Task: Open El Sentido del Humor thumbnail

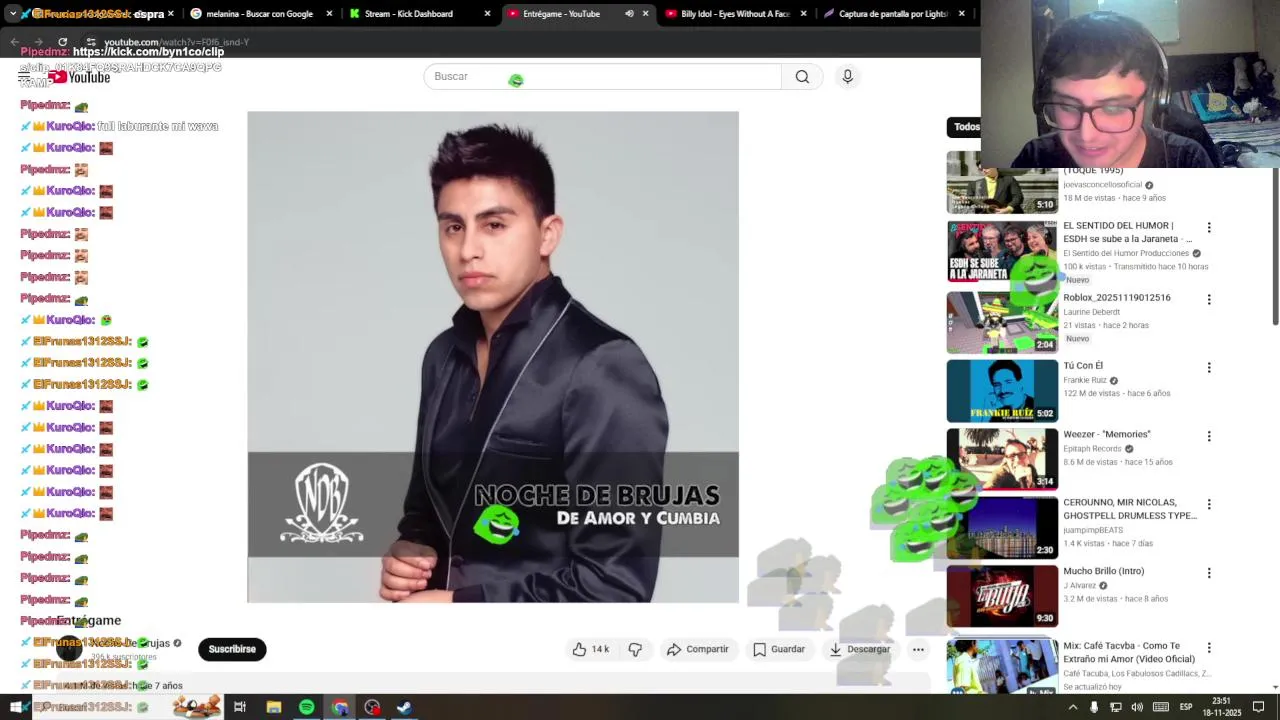Action: 1002,252
